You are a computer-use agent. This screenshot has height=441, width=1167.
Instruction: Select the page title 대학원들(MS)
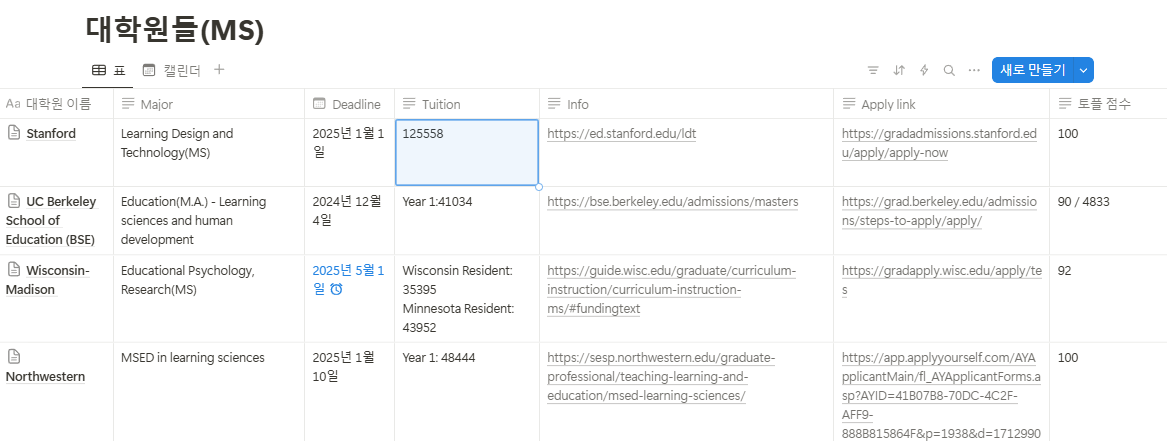(175, 30)
